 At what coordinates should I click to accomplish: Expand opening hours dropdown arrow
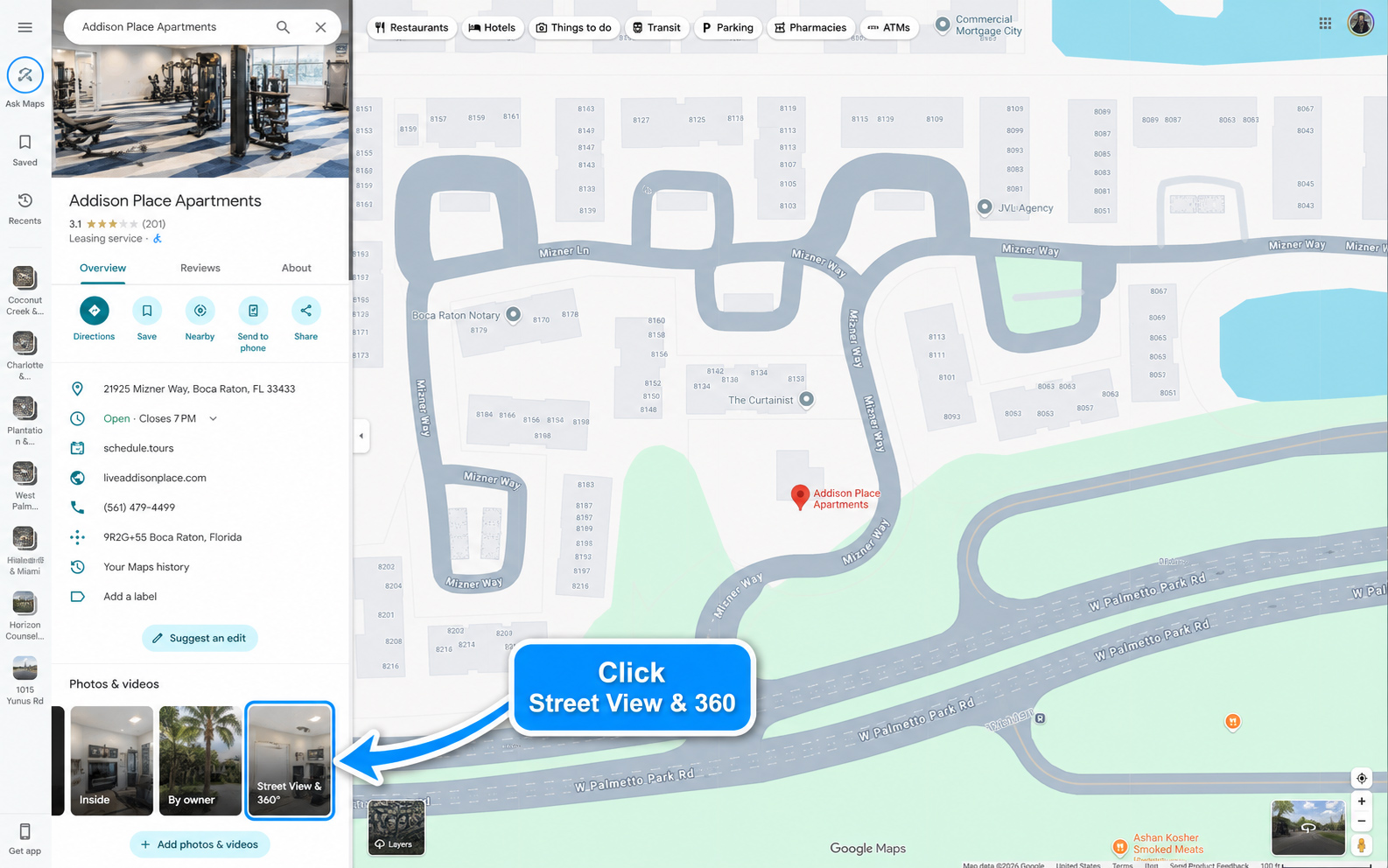(x=213, y=418)
